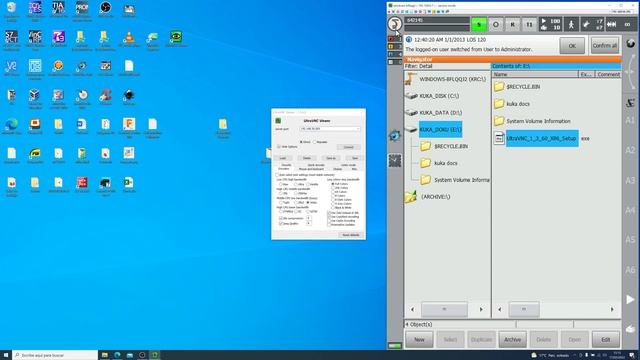This screenshot has width=640, height=360.
Task: Click the Windows Start button
Action: [x=6, y=355]
